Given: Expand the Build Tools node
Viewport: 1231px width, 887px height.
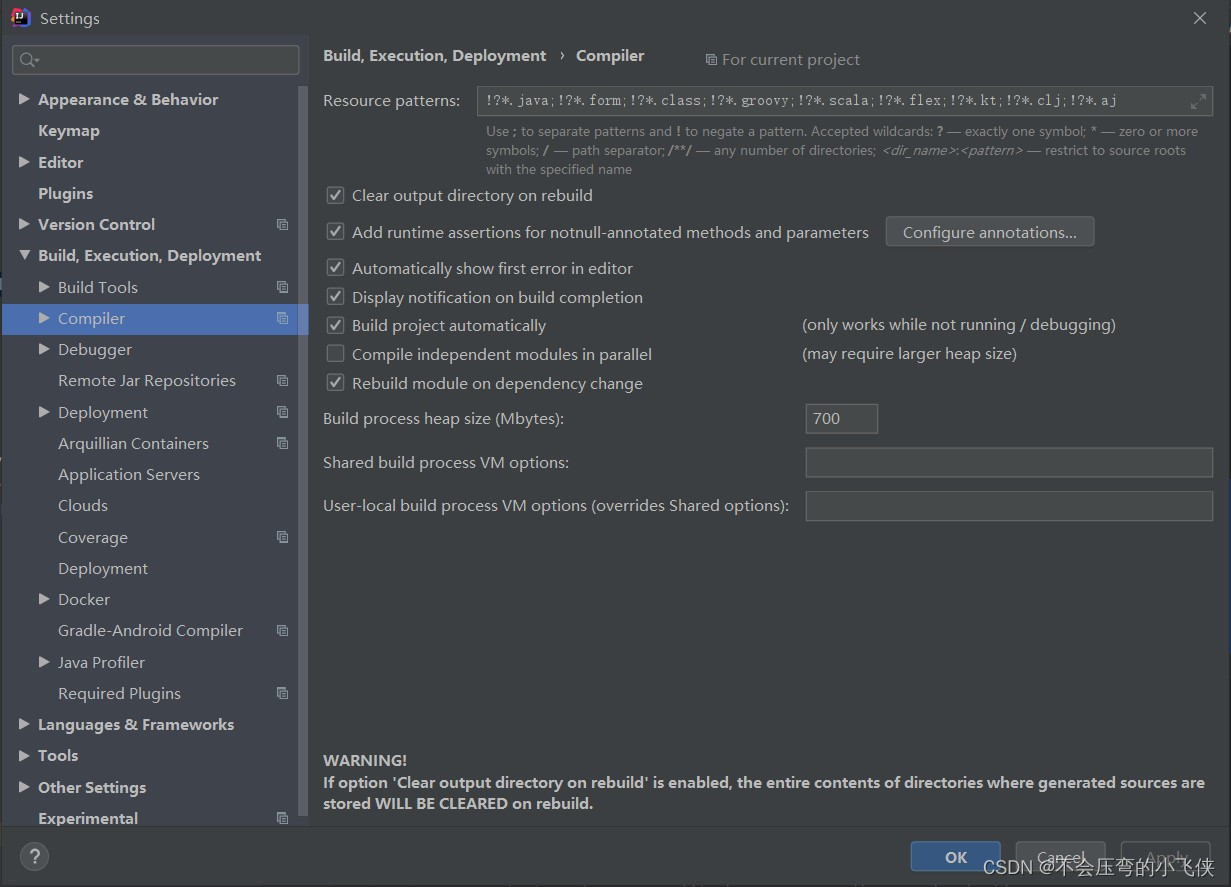Looking at the screenshot, I should tap(44, 287).
